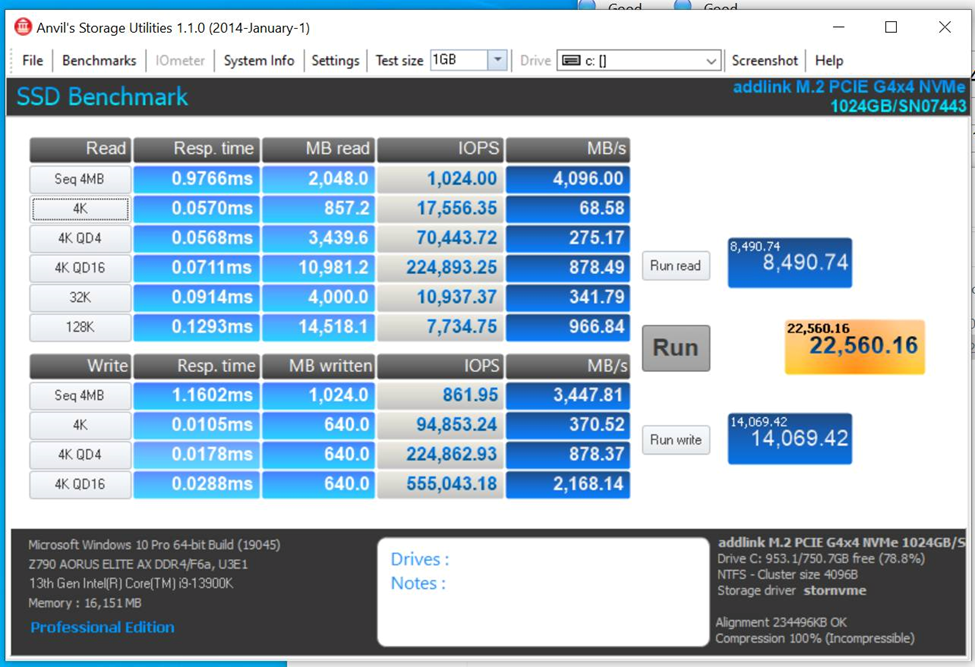The height and width of the screenshot is (667, 975).
Task: Select the 128K read test button
Action: tap(80, 327)
